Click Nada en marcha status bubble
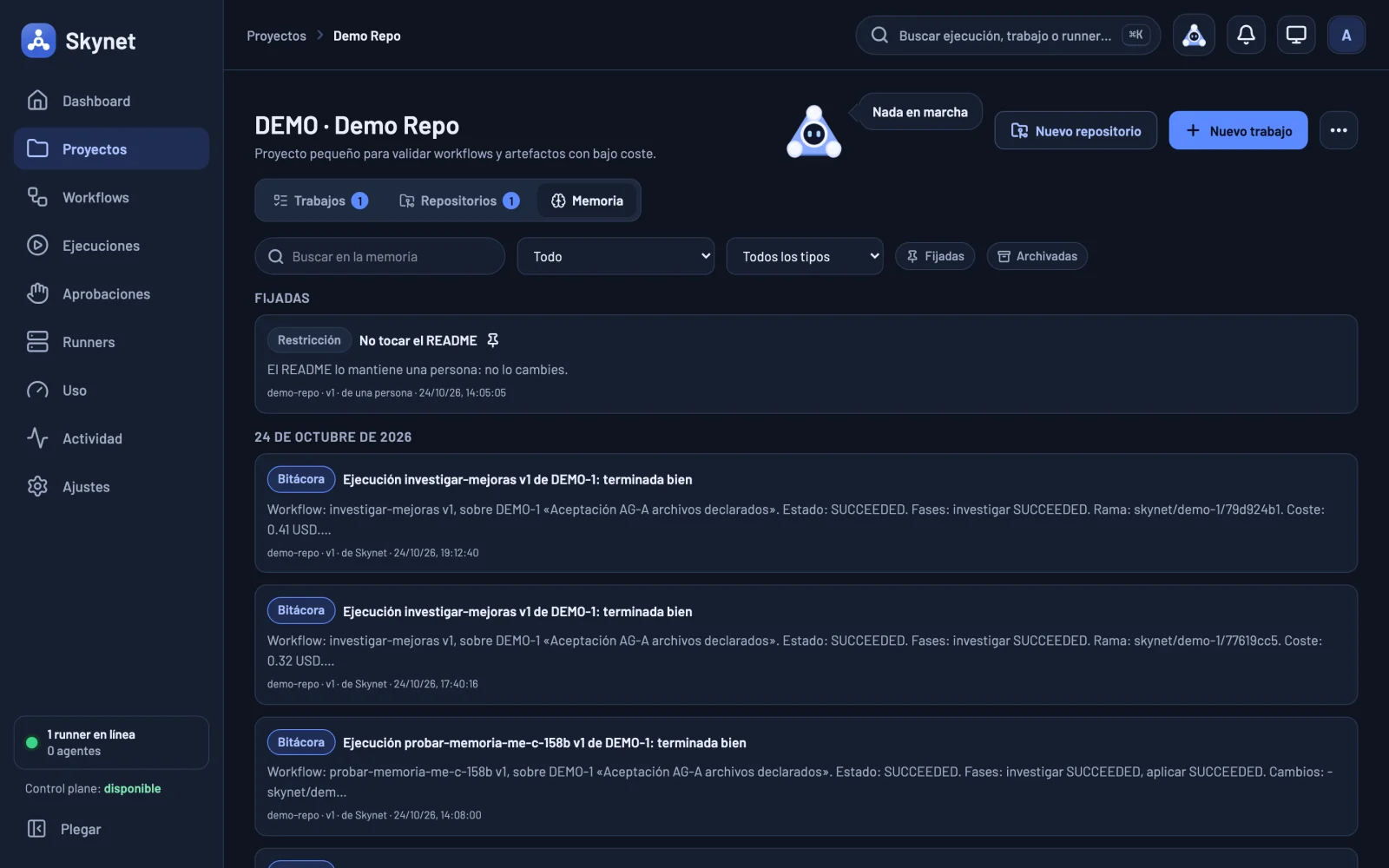The height and width of the screenshot is (868, 1389). tap(919, 112)
